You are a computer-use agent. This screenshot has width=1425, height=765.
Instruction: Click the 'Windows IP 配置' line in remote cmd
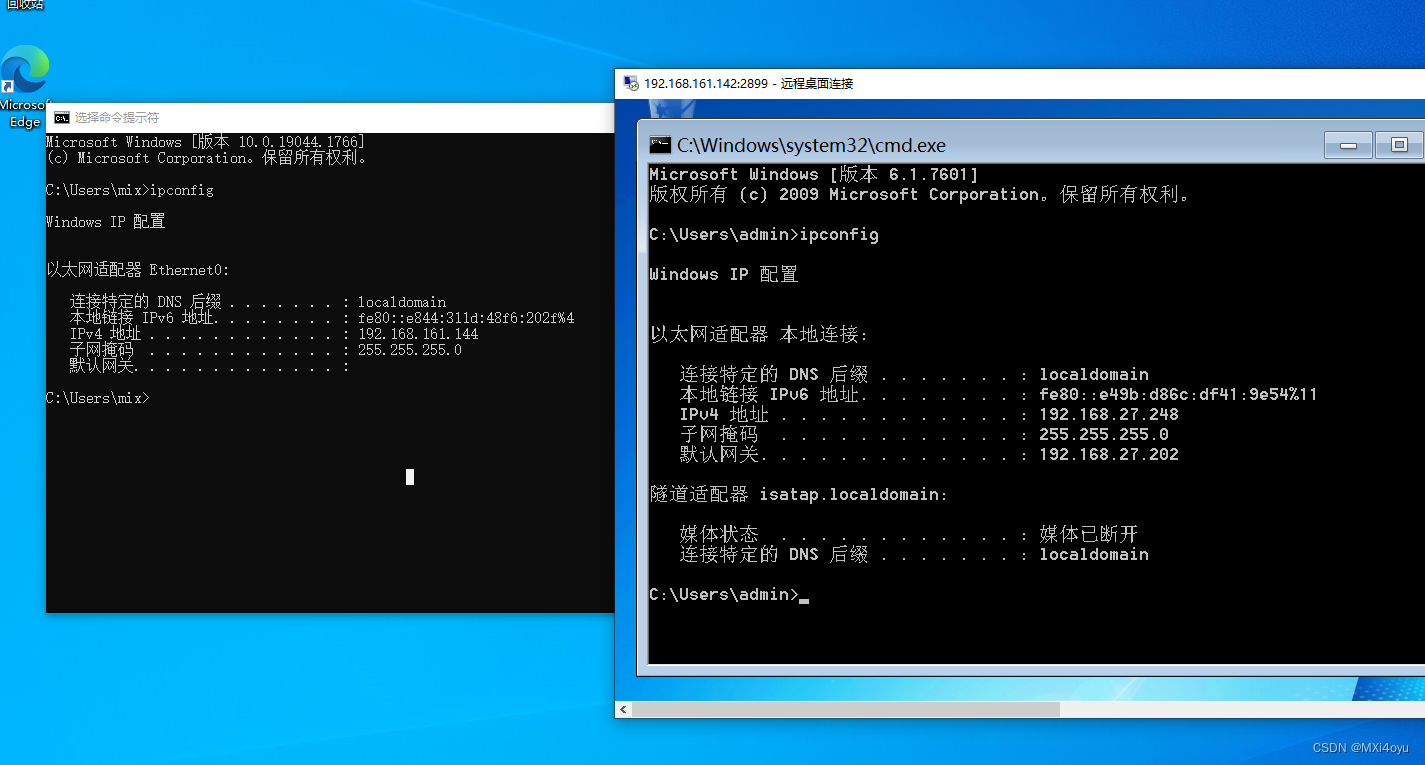click(724, 274)
